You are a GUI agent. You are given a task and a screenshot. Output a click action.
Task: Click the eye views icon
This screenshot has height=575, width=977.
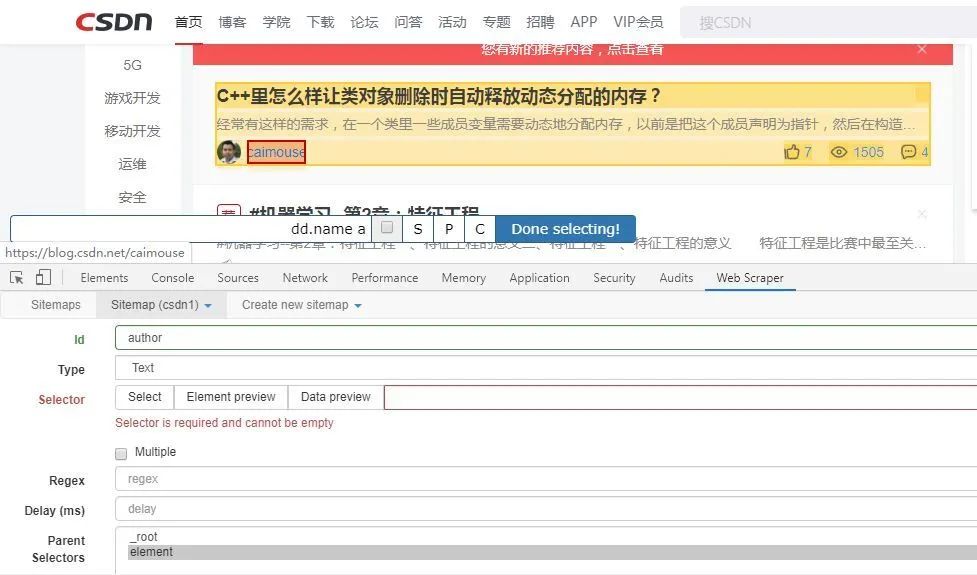839,152
